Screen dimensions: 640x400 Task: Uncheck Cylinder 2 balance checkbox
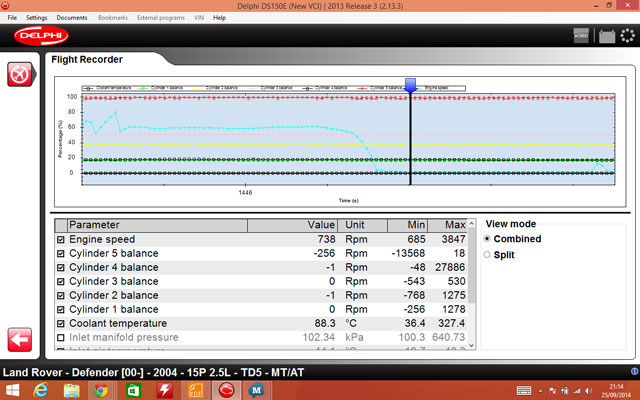61,296
